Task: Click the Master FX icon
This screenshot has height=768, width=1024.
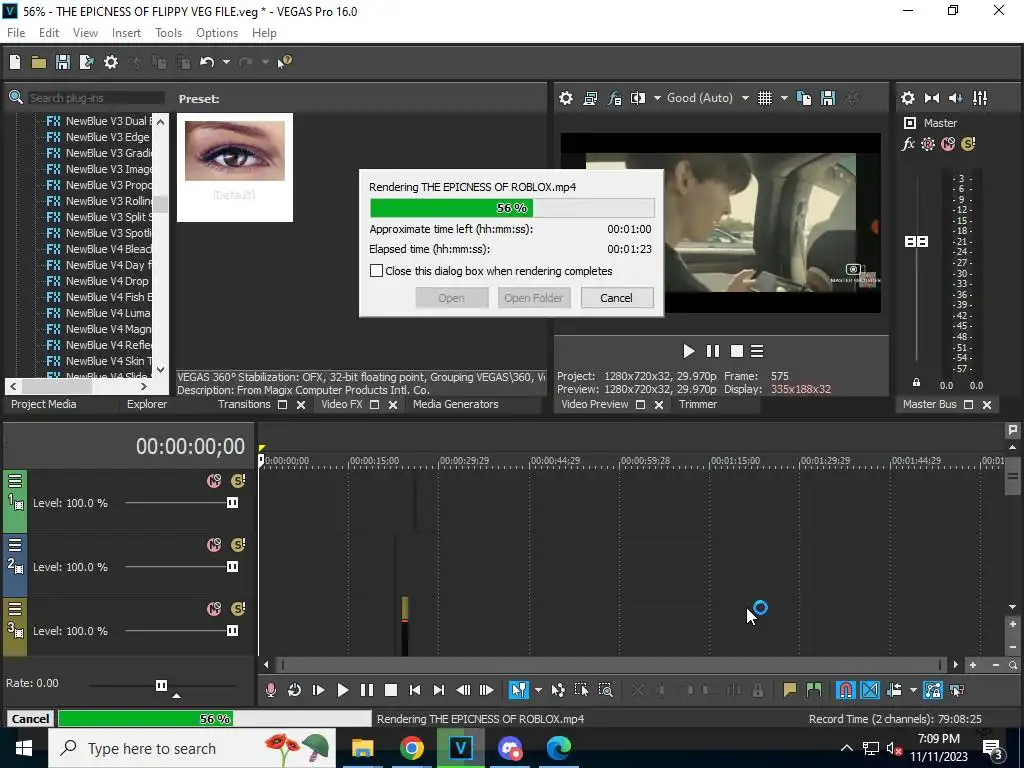Action: pyautogui.click(x=908, y=144)
